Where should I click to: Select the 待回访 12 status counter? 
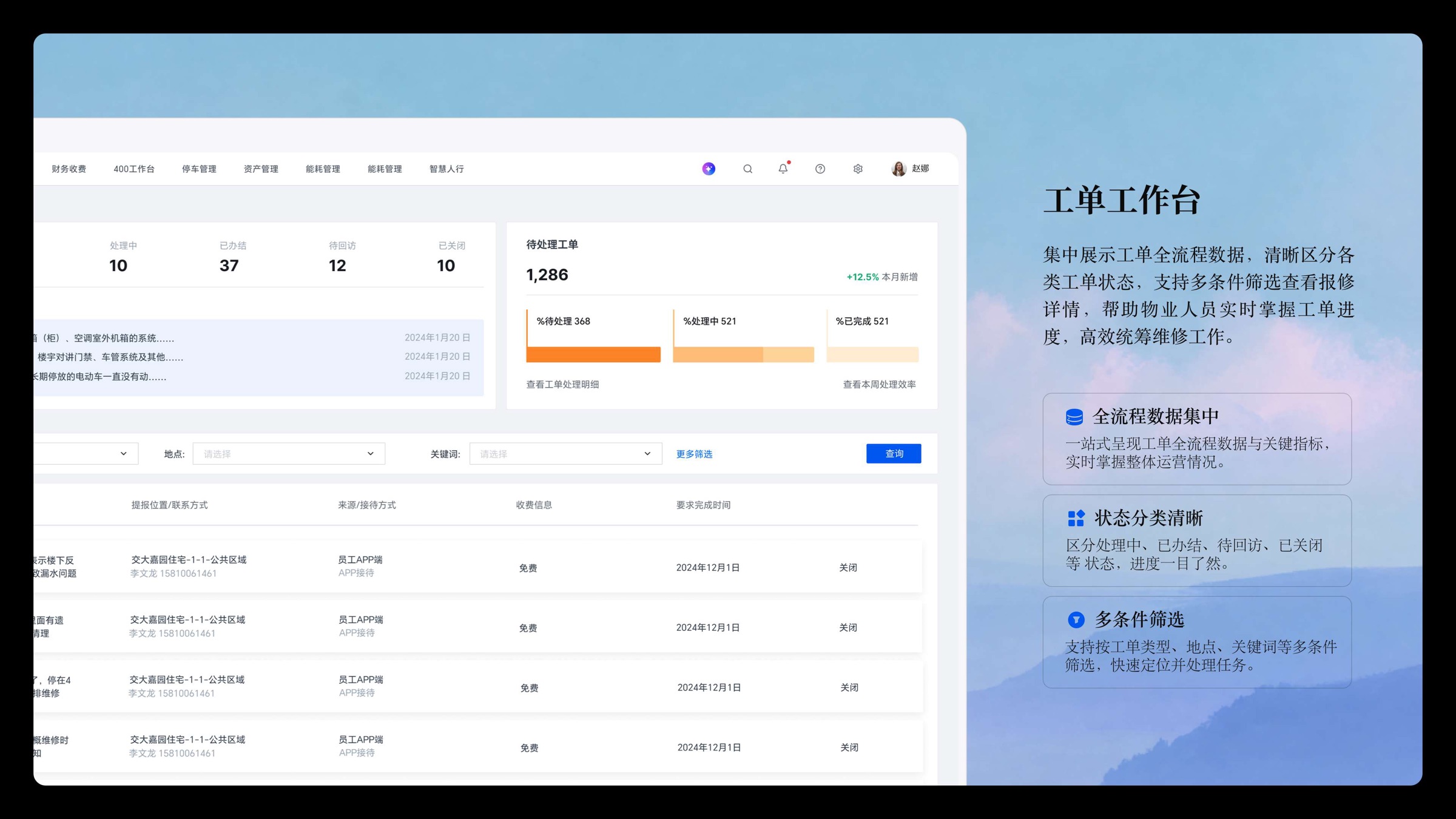tap(341, 257)
